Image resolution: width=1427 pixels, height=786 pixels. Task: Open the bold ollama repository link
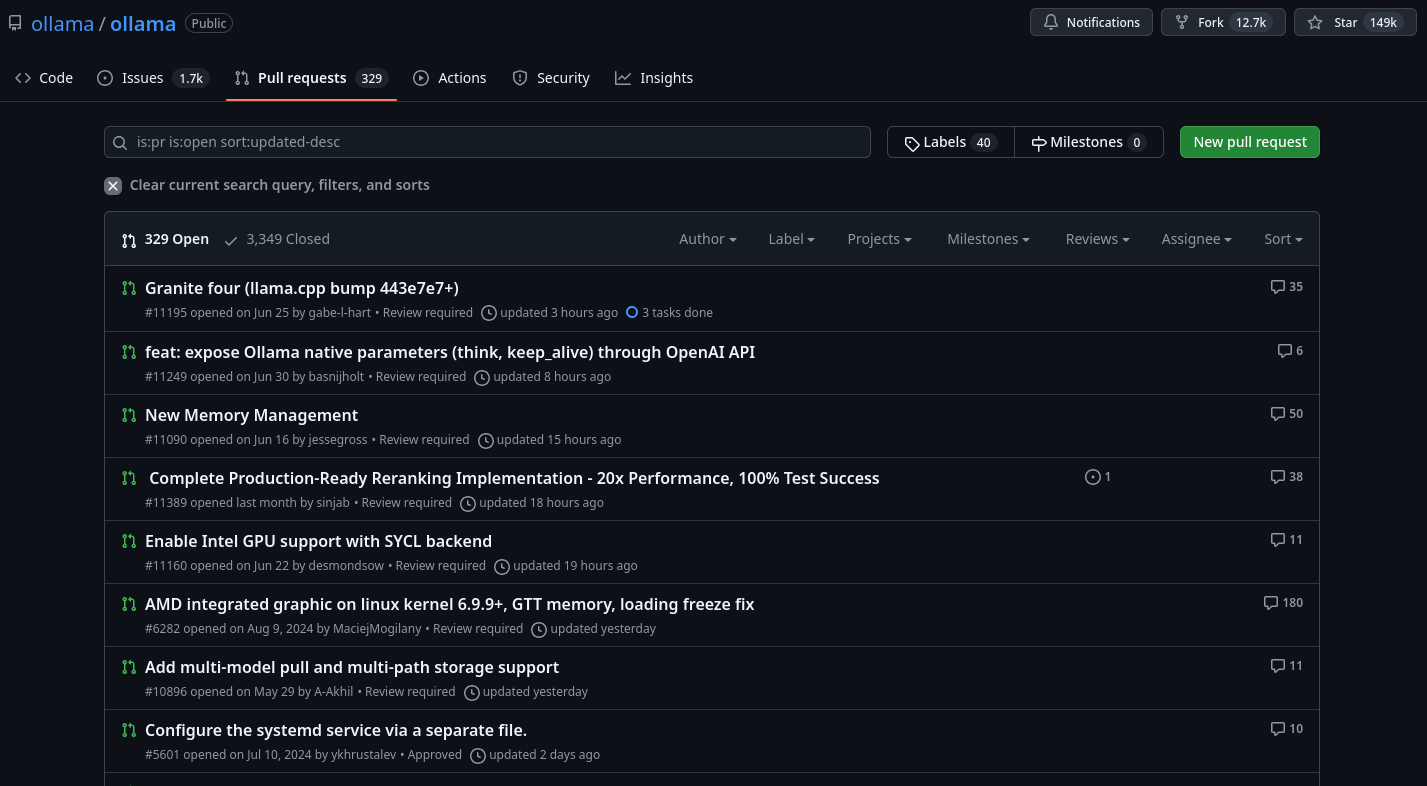point(143,24)
